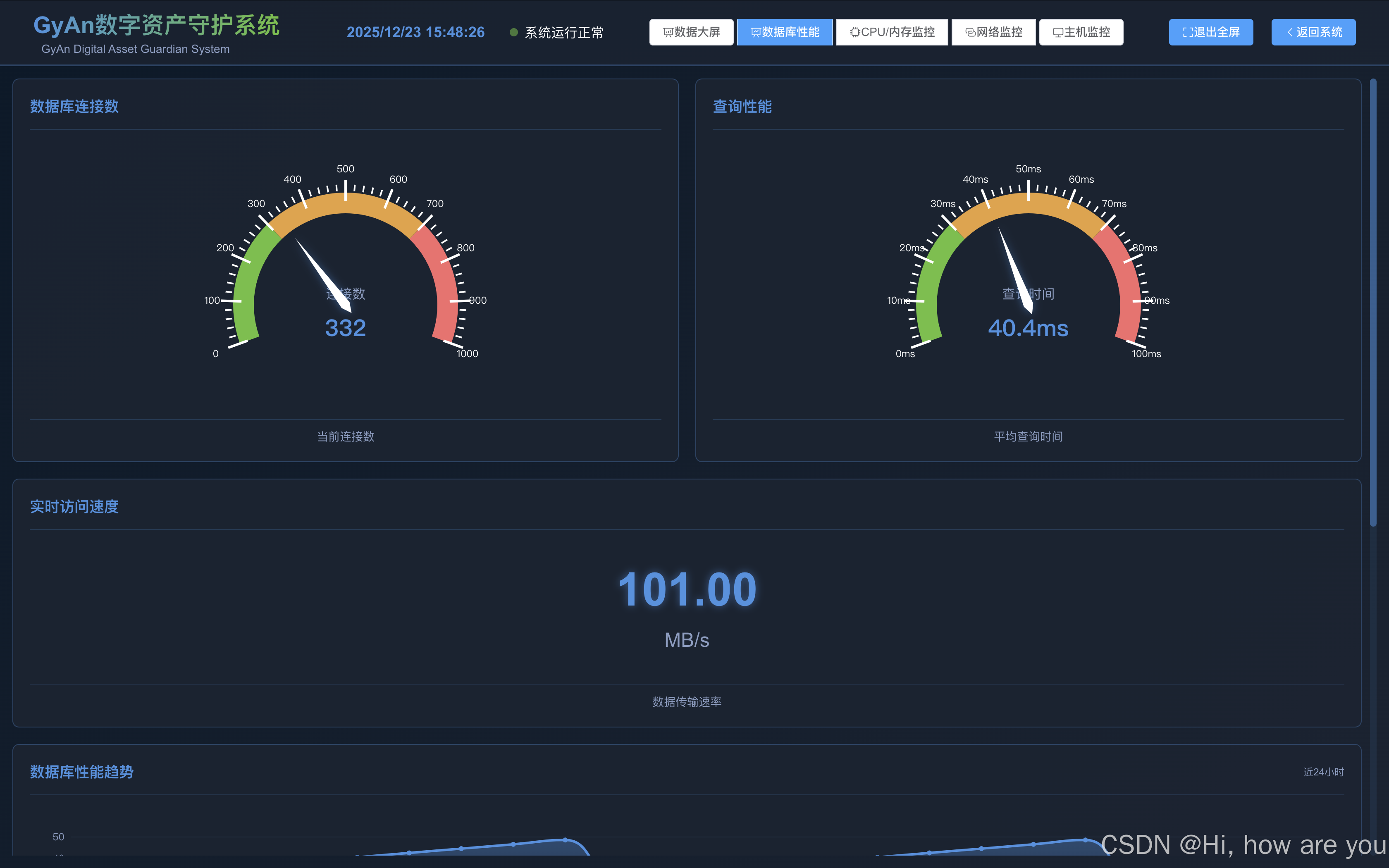Open the 数据大屏 tab

[x=691, y=32]
